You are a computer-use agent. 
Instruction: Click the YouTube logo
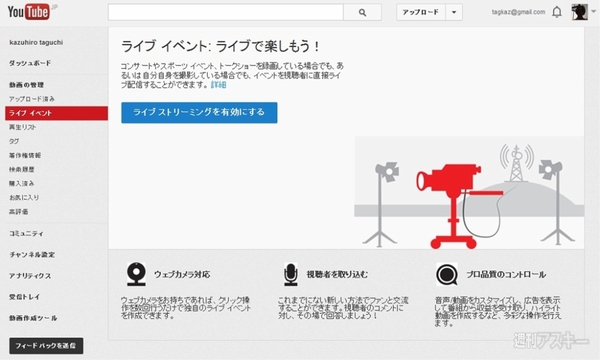pyautogui.click(x=29, y=12)
